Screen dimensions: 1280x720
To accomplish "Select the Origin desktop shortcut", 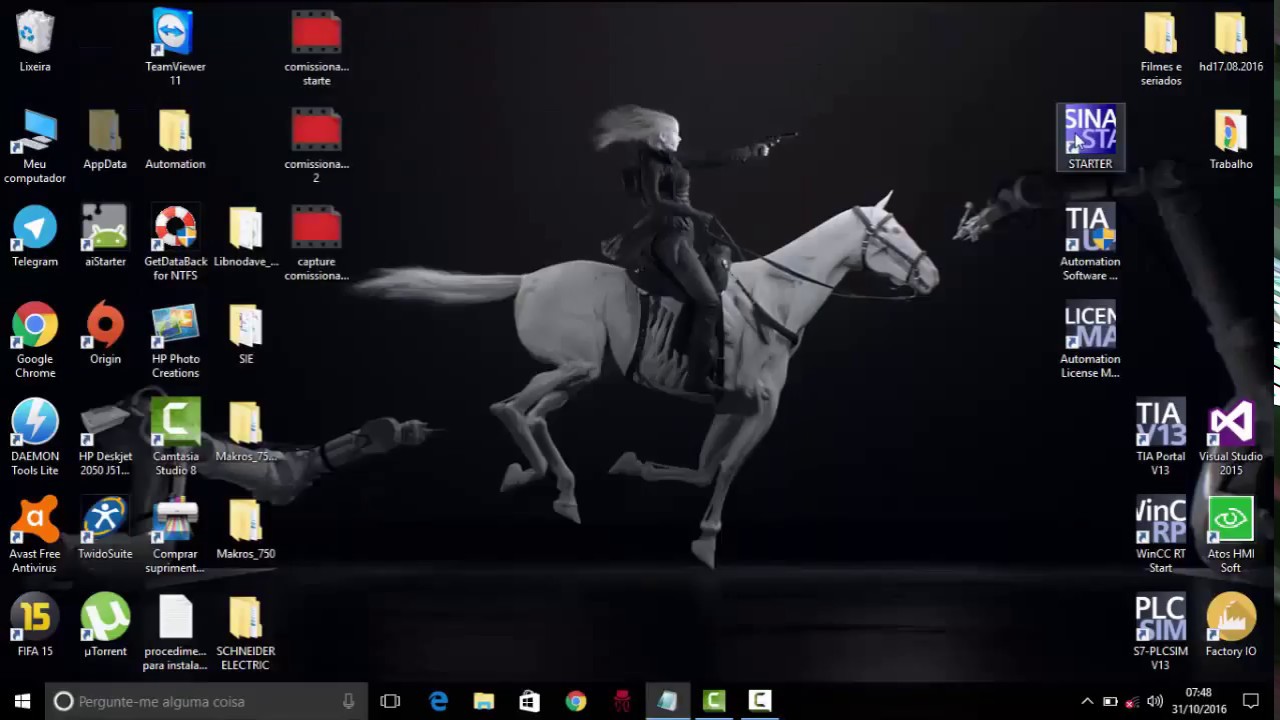I will 105,334.
